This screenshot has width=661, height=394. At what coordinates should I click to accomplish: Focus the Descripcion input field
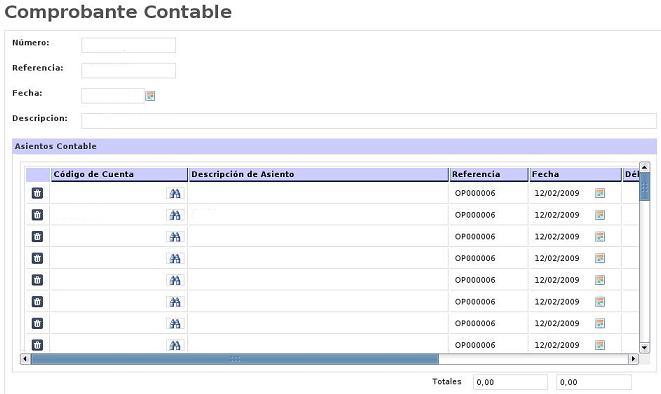point(369,121)
